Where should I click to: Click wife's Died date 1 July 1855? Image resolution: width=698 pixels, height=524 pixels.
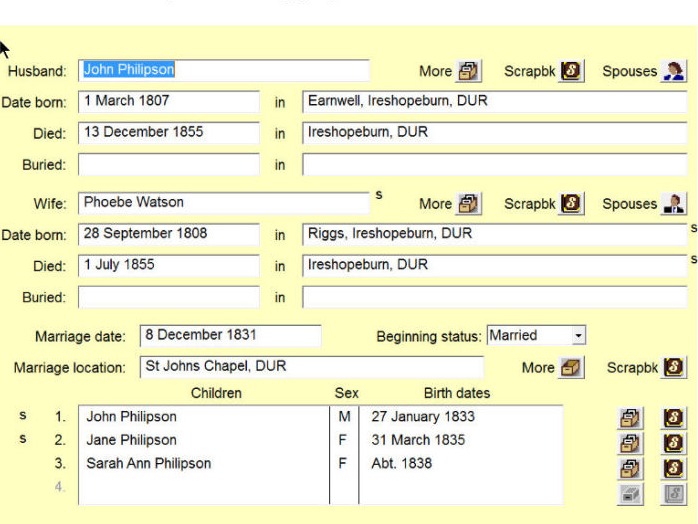(169, 265)
